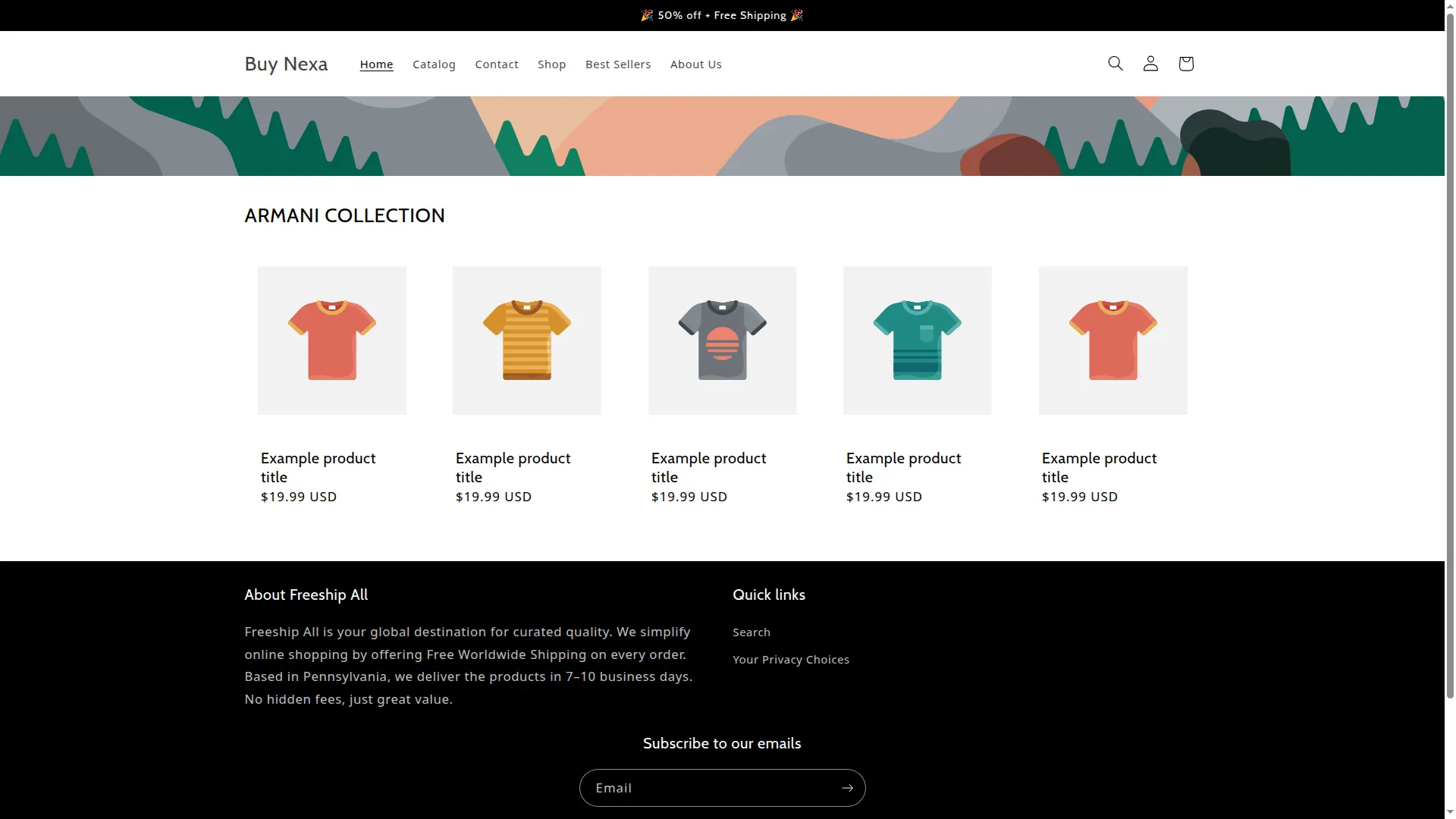Click the Buy Nexa store logo
Image resolution: width=1456 pixels, height=819 pixels.
click(286, 64)
